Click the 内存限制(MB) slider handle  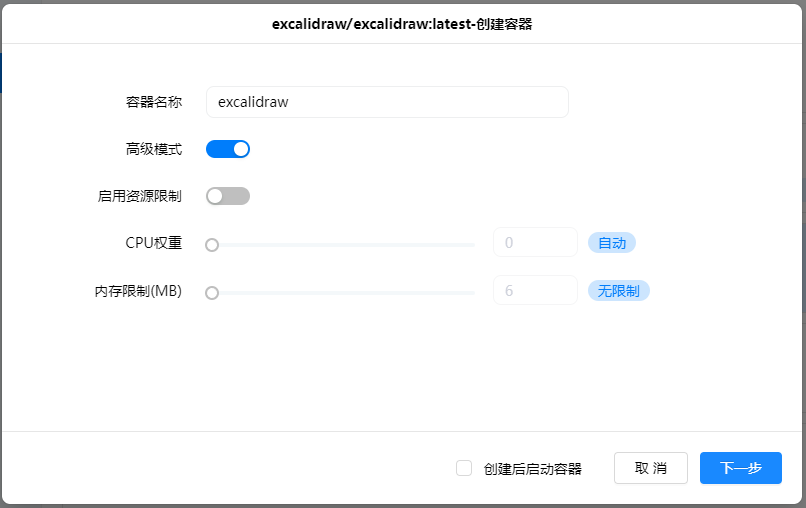[212, 293]
